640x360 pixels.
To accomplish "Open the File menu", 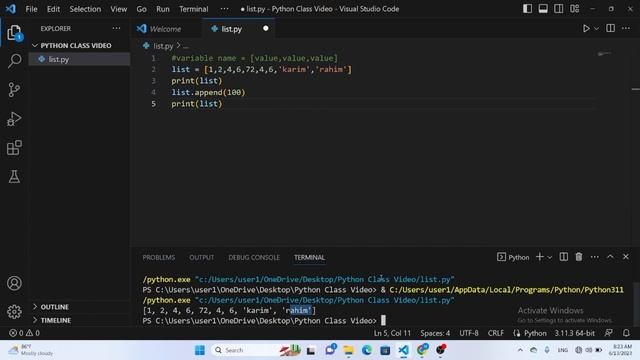I will click(x=31, y=9).
